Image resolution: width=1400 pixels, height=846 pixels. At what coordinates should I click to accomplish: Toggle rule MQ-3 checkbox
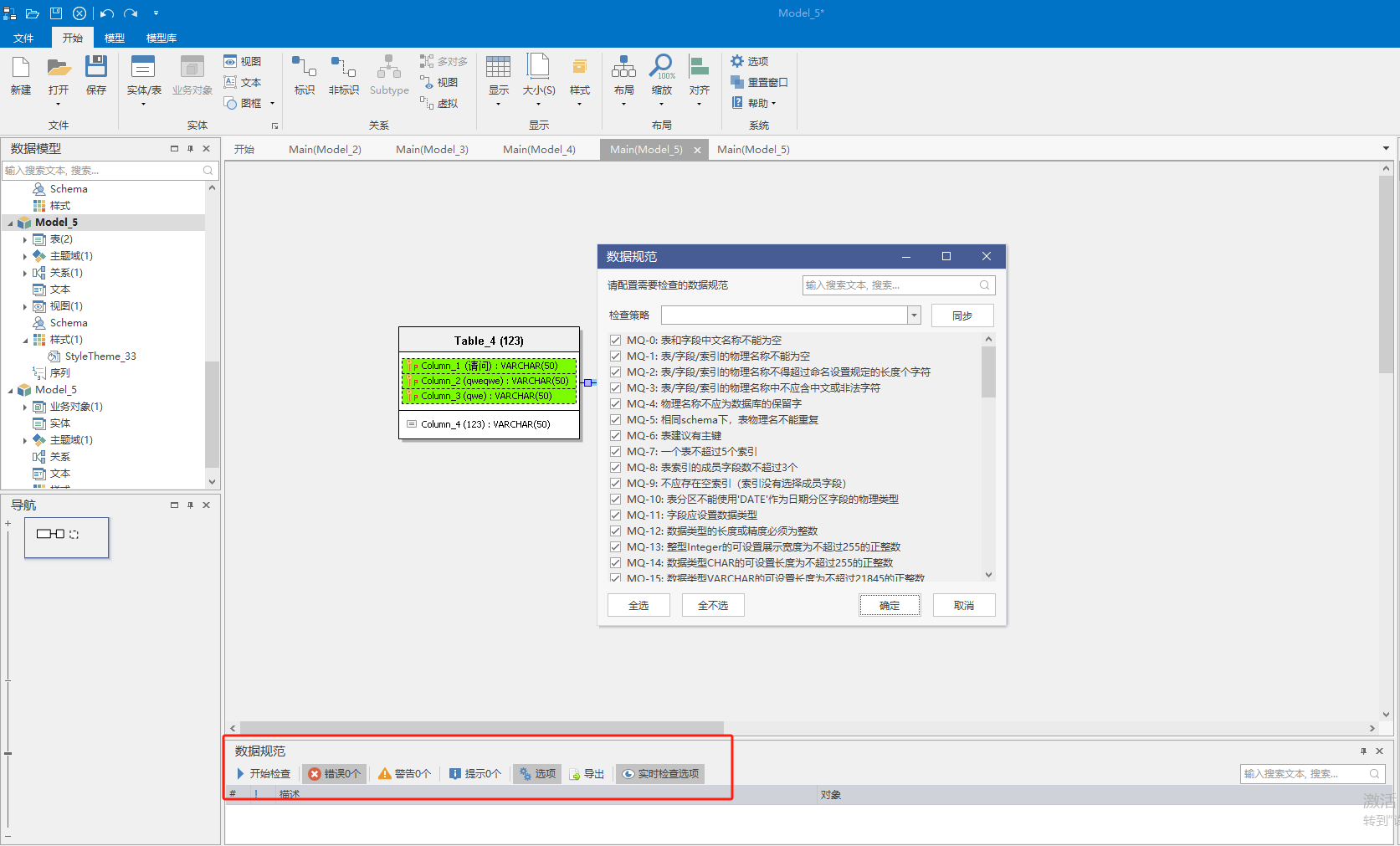(x=615, y=388)
